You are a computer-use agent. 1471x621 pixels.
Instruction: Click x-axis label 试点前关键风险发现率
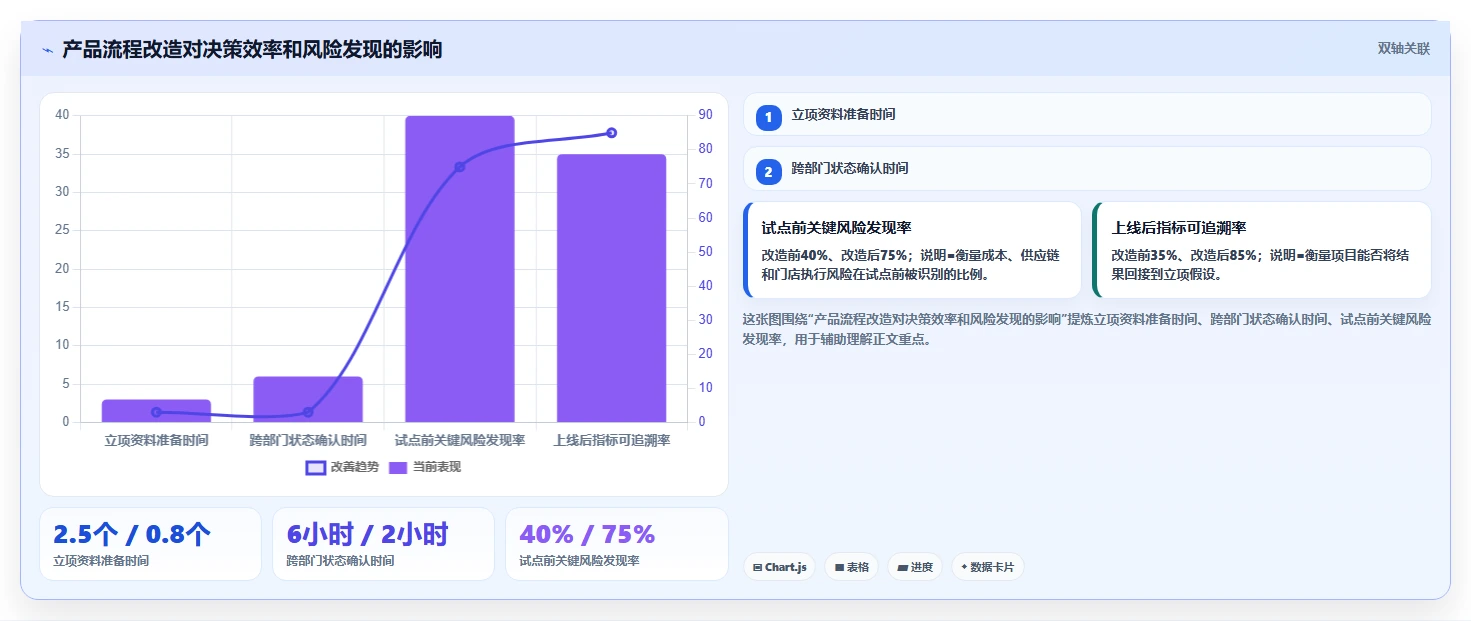(460, 440)
